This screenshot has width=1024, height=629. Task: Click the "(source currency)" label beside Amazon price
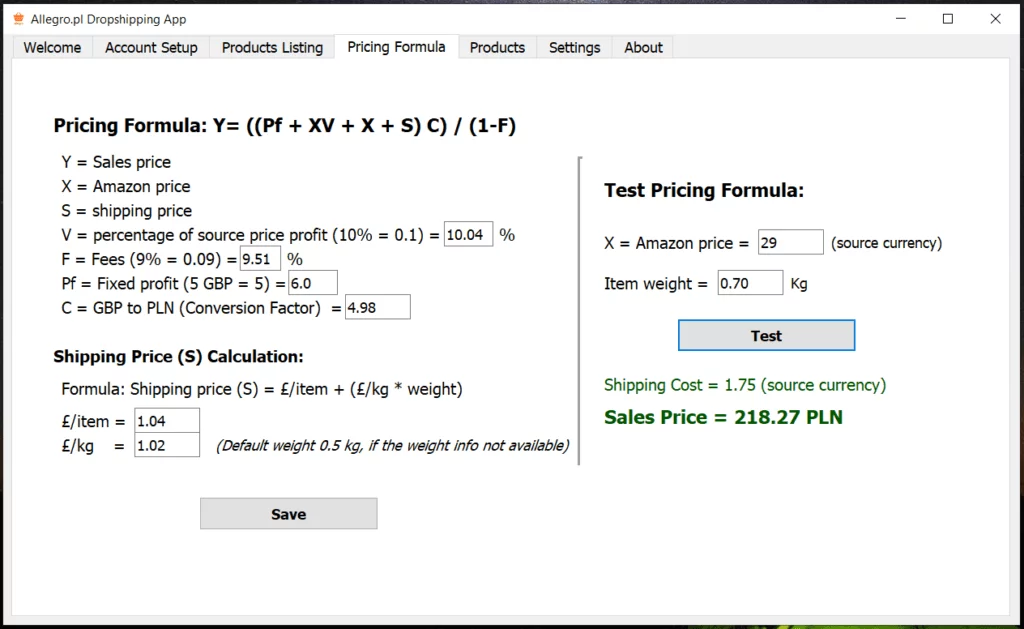(x=886, y=243)
